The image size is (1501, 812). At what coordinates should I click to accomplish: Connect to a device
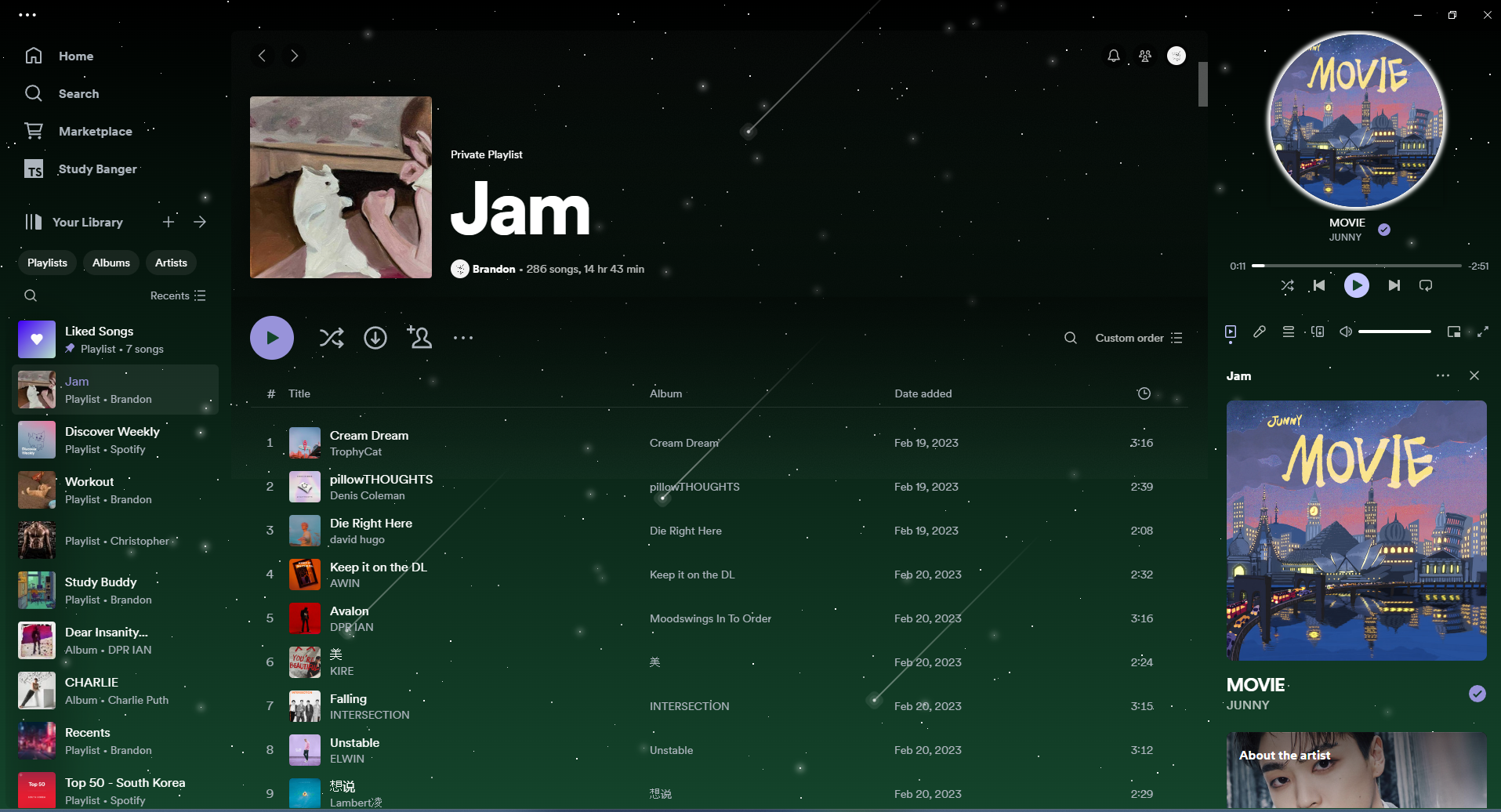point(1318,332)
